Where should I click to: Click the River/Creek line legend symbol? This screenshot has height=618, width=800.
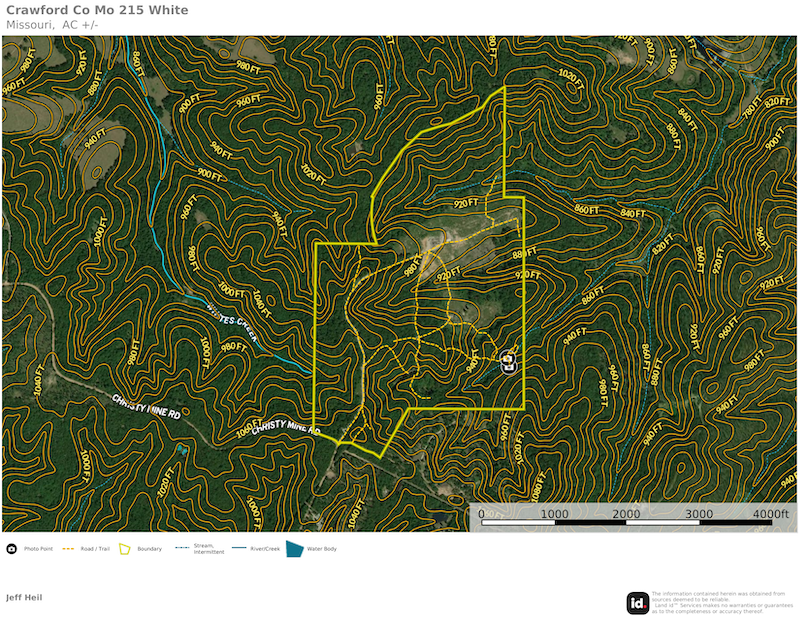pyautogui.click(x=239, y=548)
